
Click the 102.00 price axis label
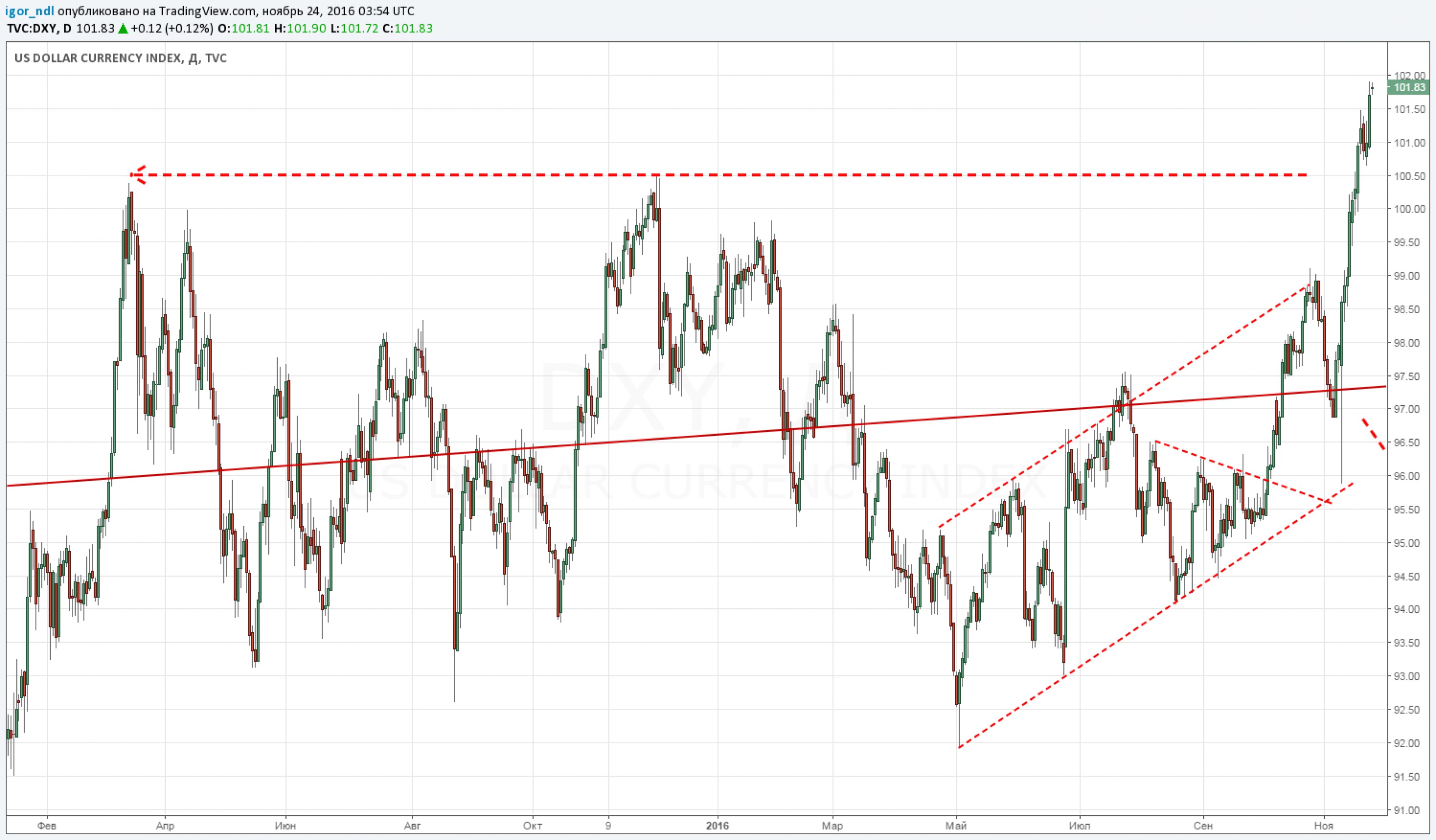click(x=1409, y=76)
